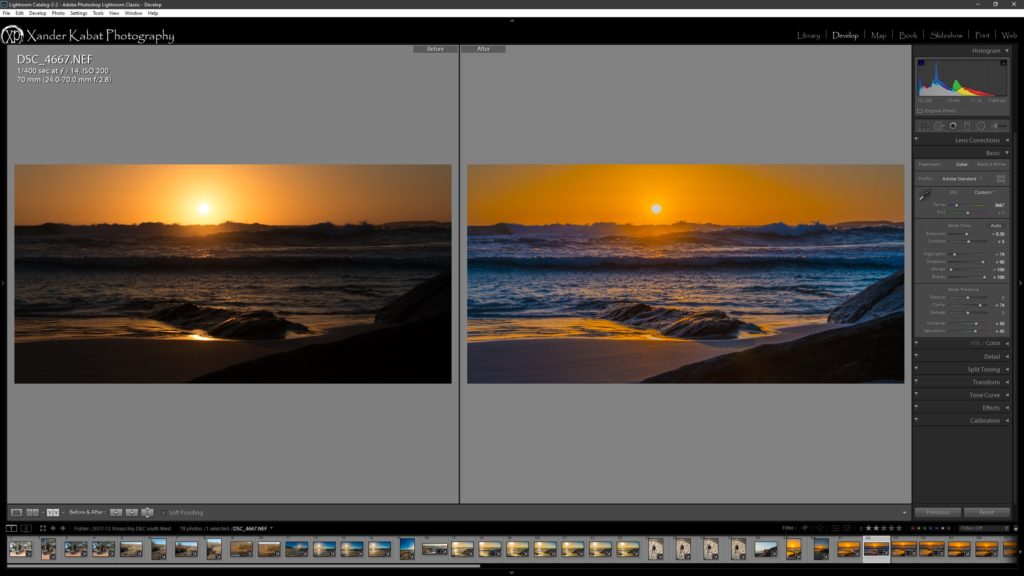1024x576 pixels.
Task: Open the profile browser grid icon
Action: (1001, 178)
